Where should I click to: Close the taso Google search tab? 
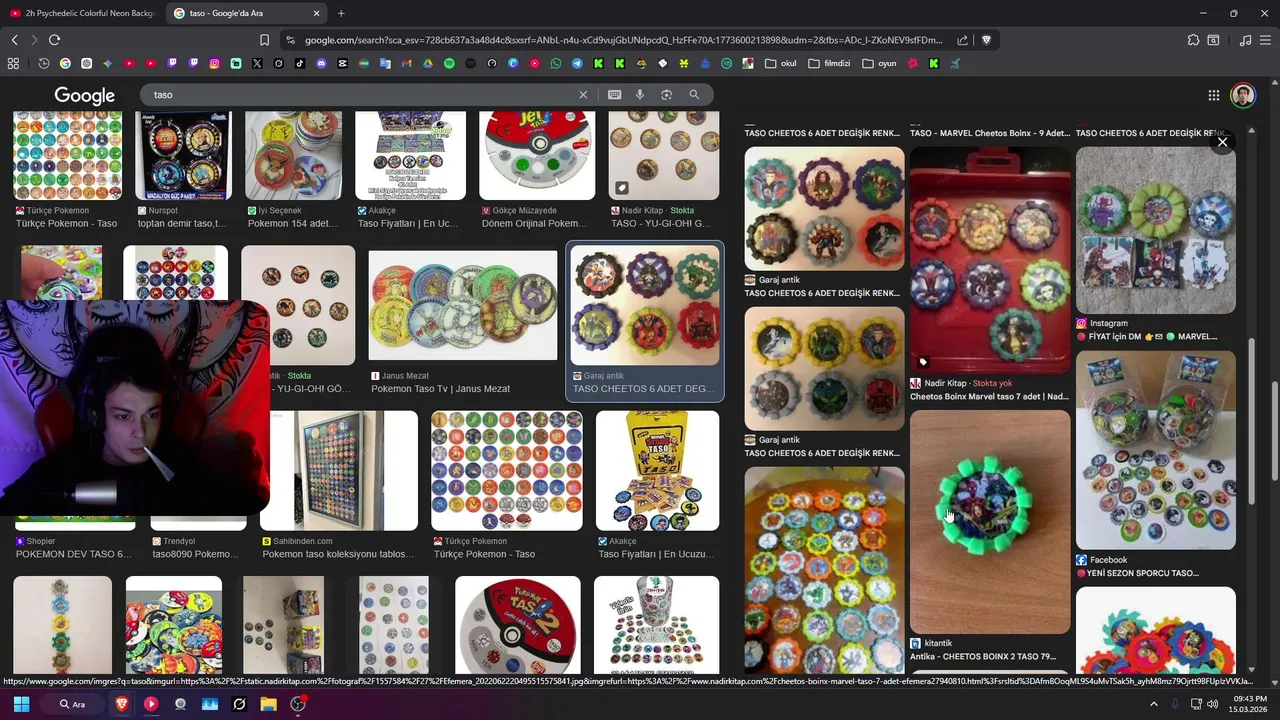point(317,13)
